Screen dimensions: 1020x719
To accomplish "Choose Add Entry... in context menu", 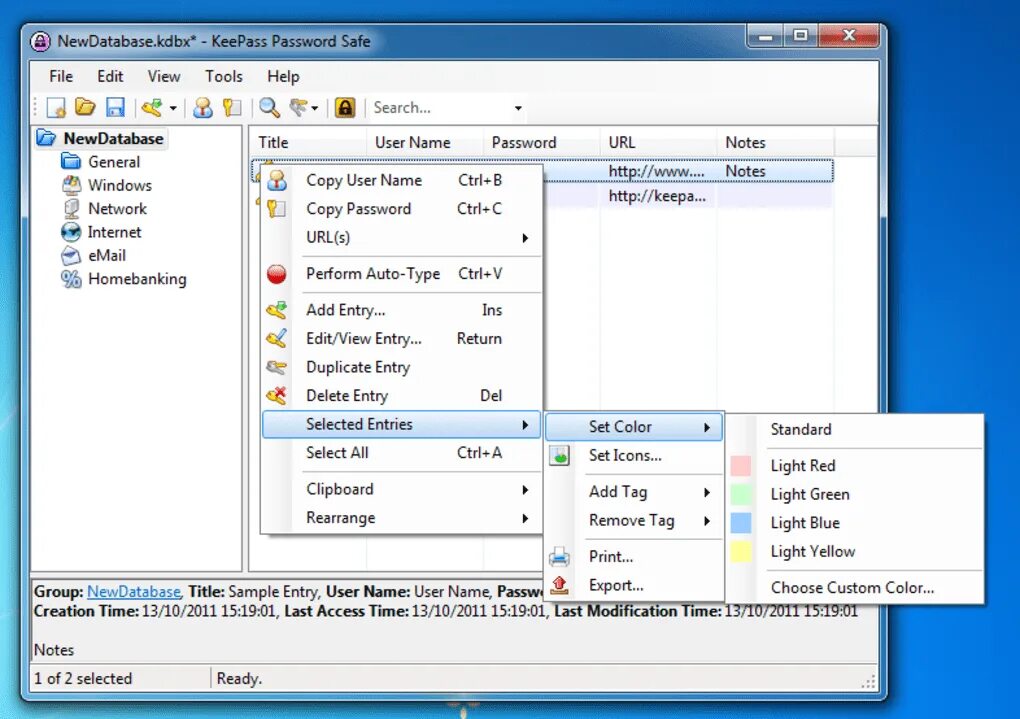I will point(401,310).
